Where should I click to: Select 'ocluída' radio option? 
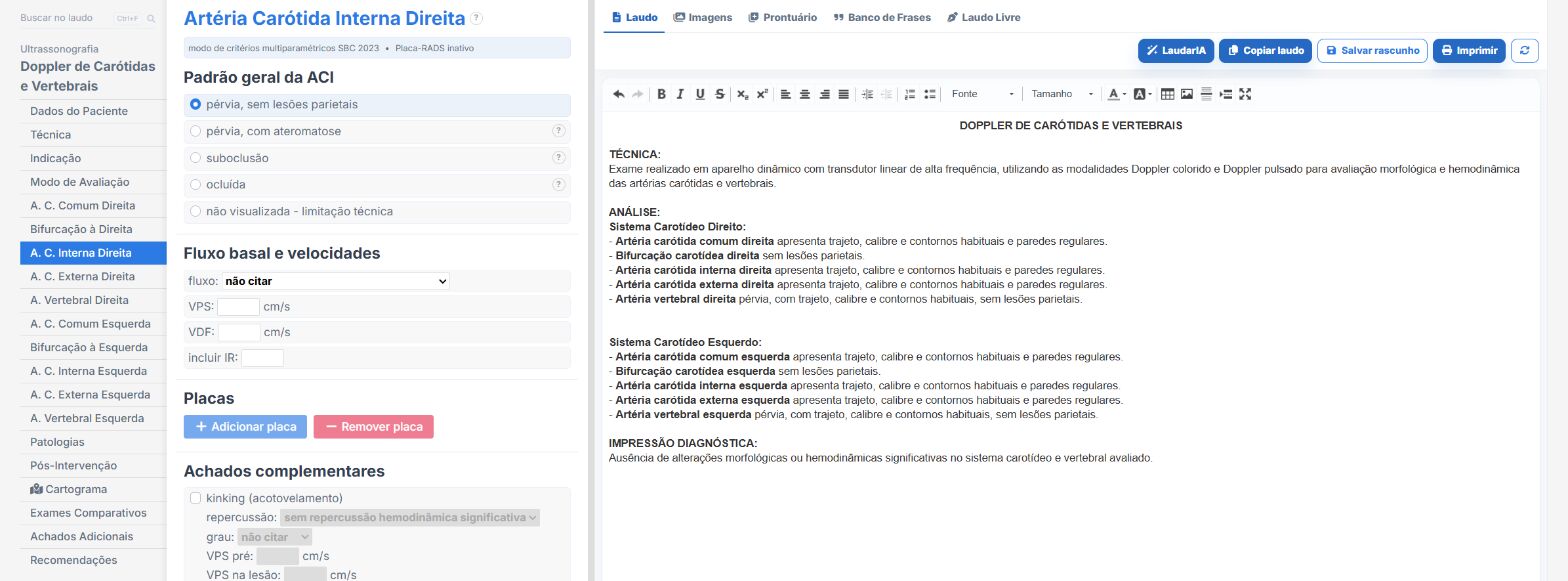pyautogui.click(x=196, y=184)
